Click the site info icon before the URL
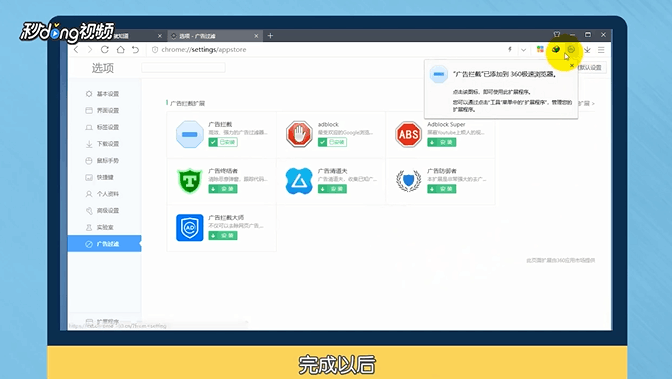 click(155, 50)
